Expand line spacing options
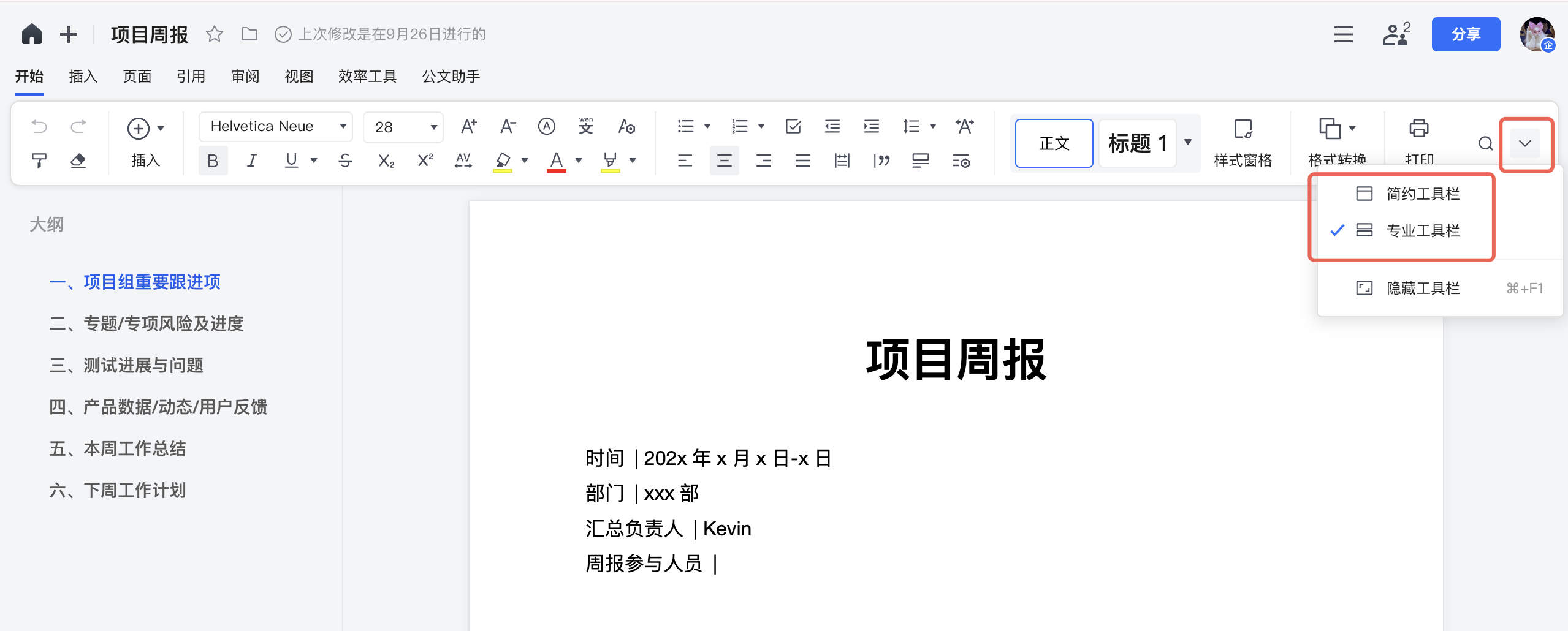Viewport: 1568px width, 631px height. pyautogui.click(x=933, y=127)
